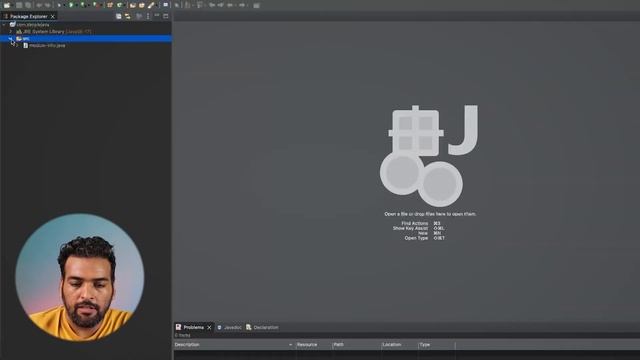This screenshot has height=360, width=640.
Task: Maximize the Package Explorer view
Action: coord(166,16)
